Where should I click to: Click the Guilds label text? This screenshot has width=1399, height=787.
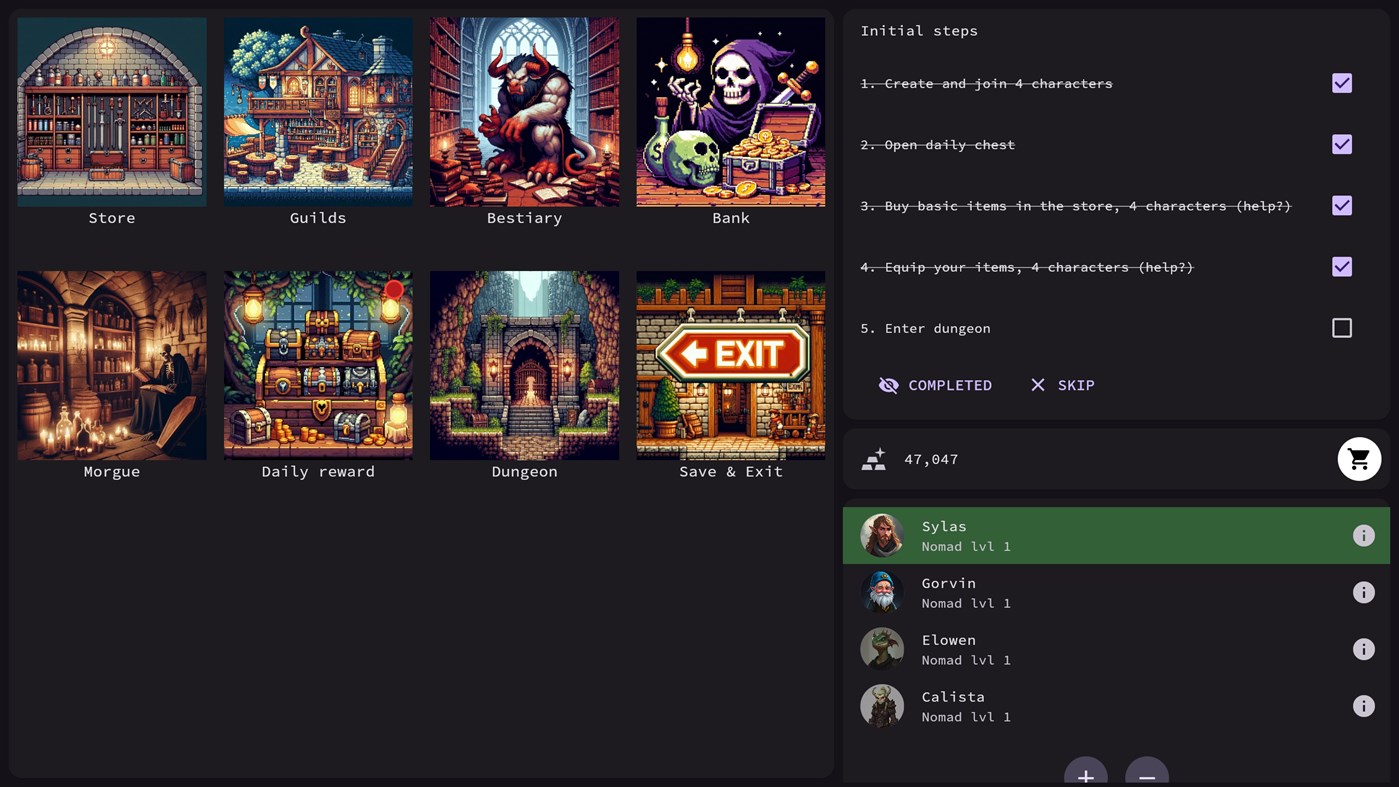tap(318, 218)
